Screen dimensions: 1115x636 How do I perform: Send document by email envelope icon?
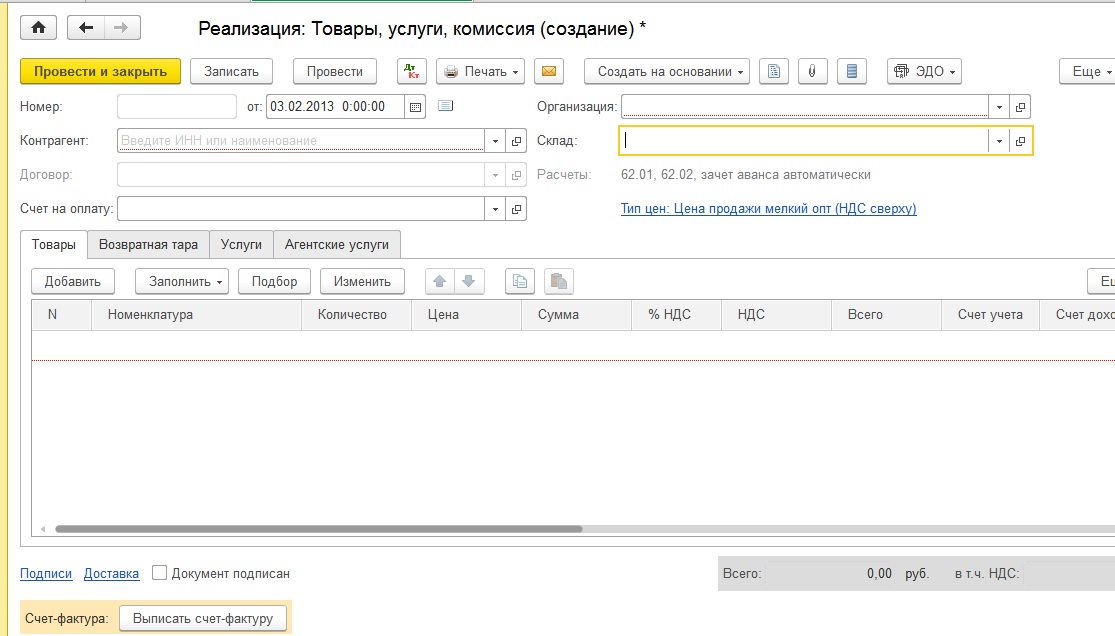tap(549, 71)
